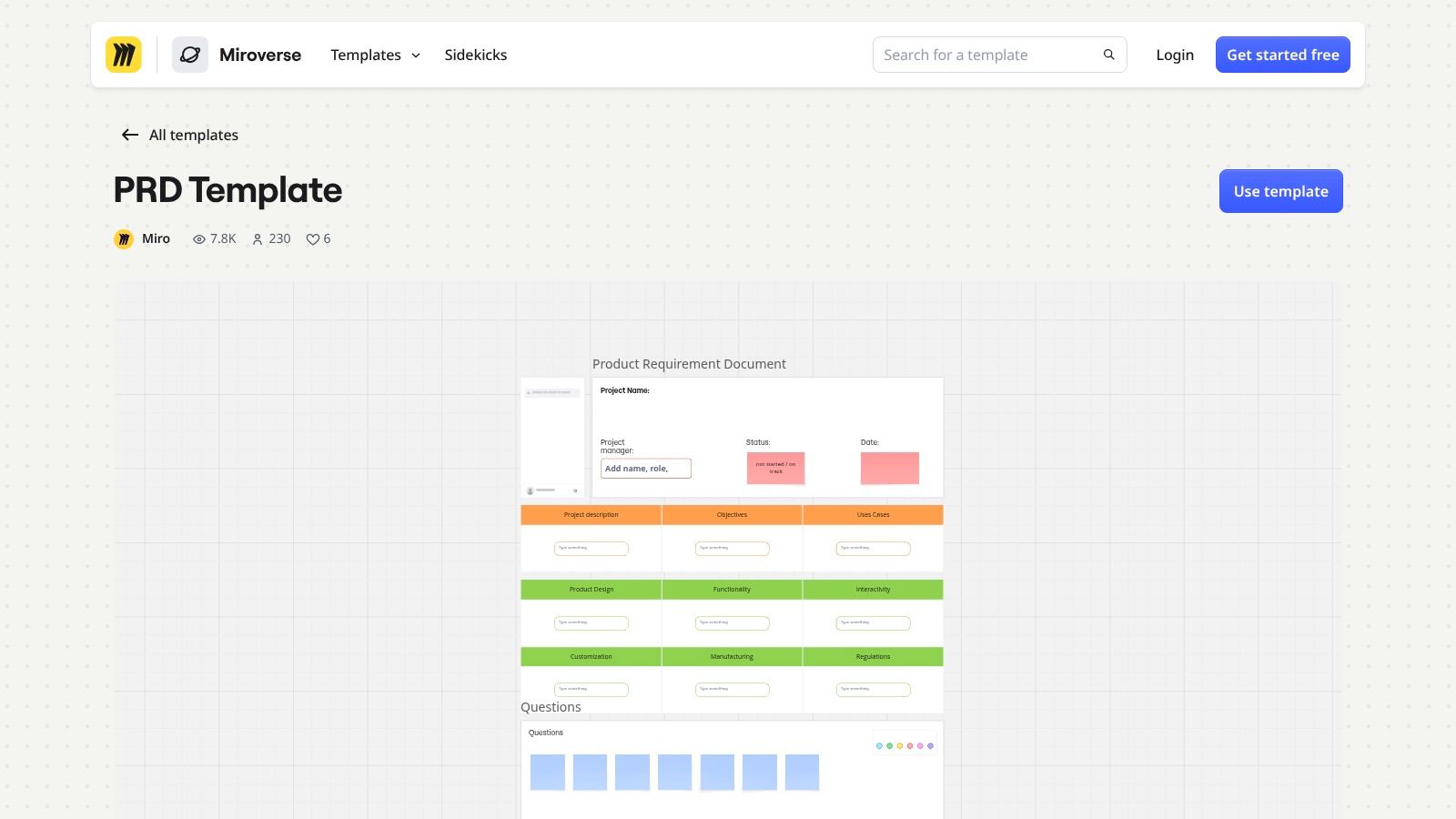
Task: Expand the Templates dropdown chevron
Action: 416,56
